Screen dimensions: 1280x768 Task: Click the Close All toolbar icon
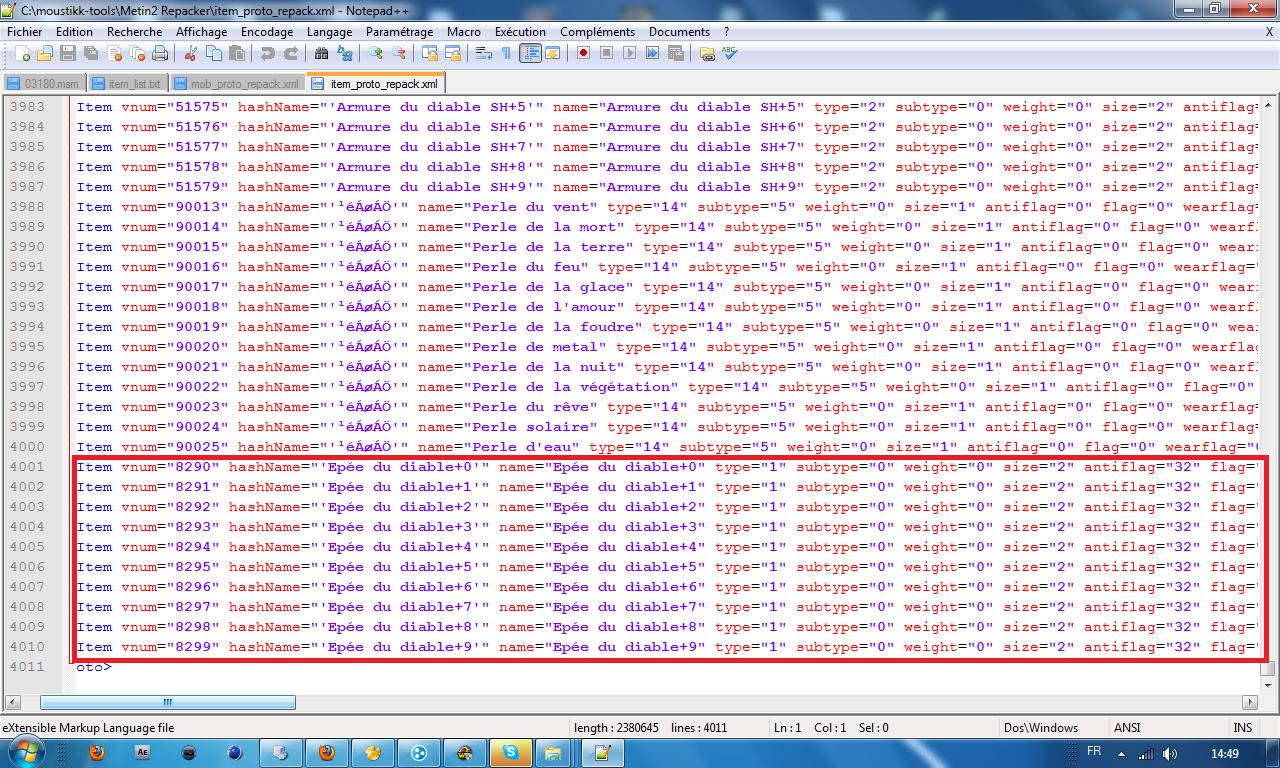(136, 53)
